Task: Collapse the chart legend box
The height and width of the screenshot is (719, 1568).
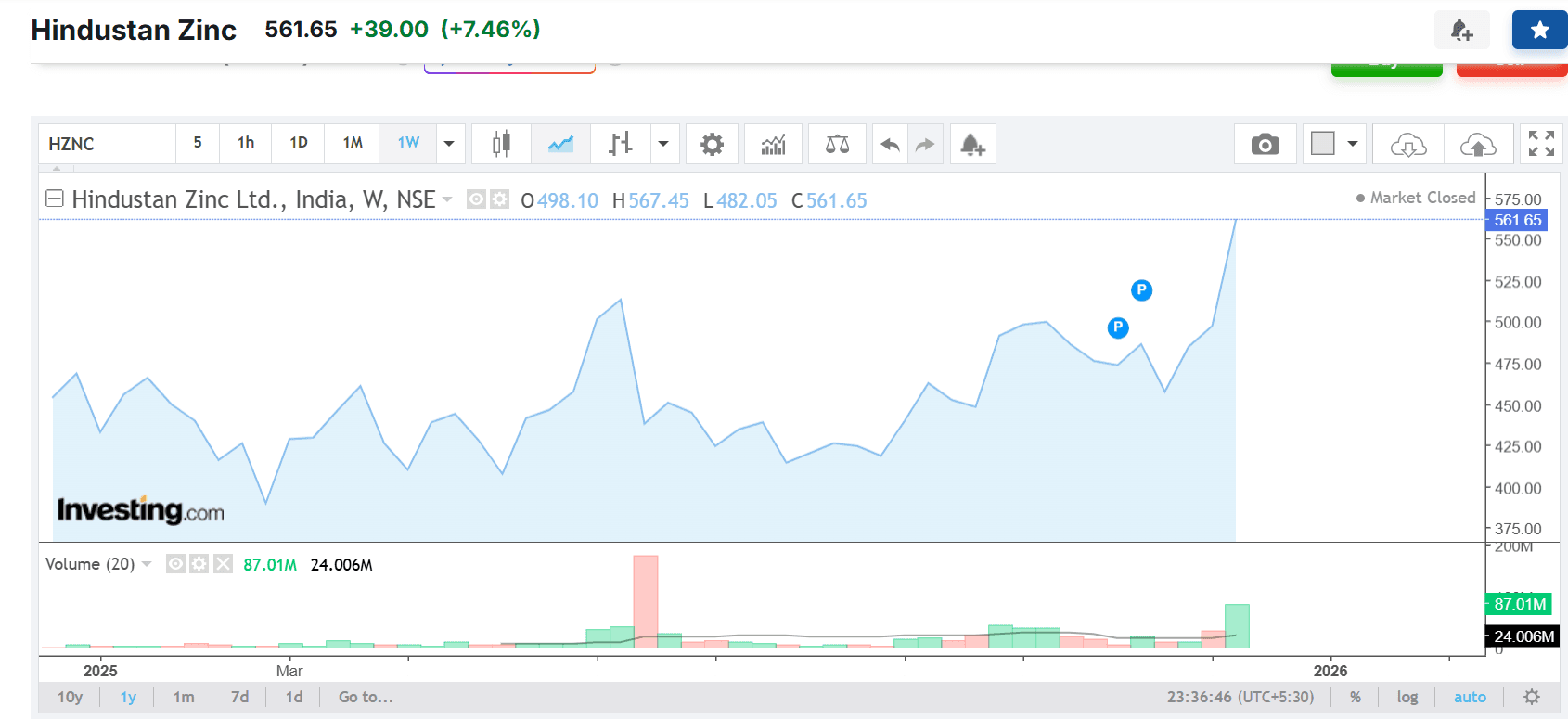Action: coord(55,199)
